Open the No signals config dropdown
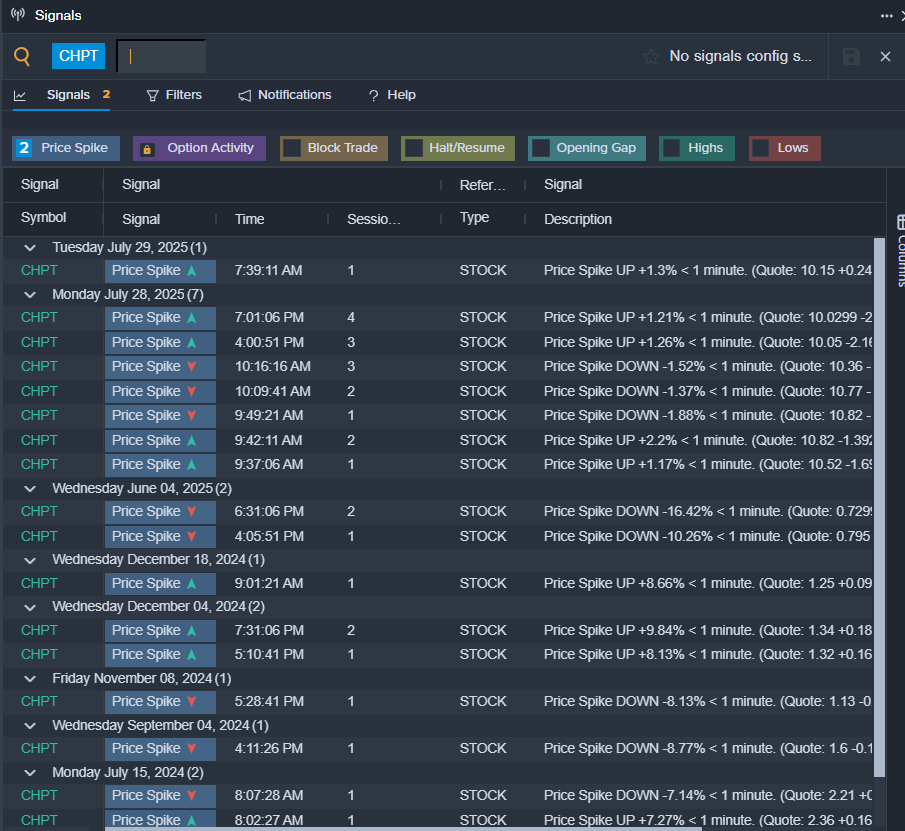The image size is (905, 831). click(x=740, y=56)
